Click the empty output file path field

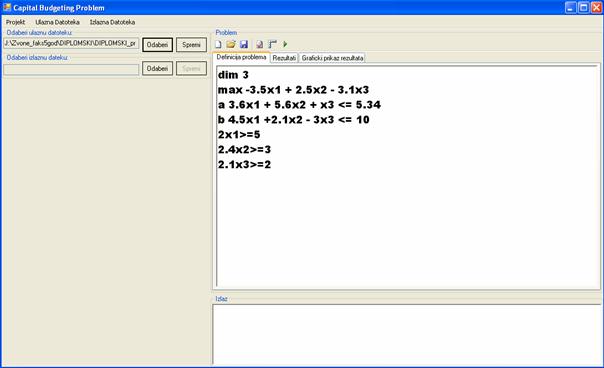click(x=71, y=69)
